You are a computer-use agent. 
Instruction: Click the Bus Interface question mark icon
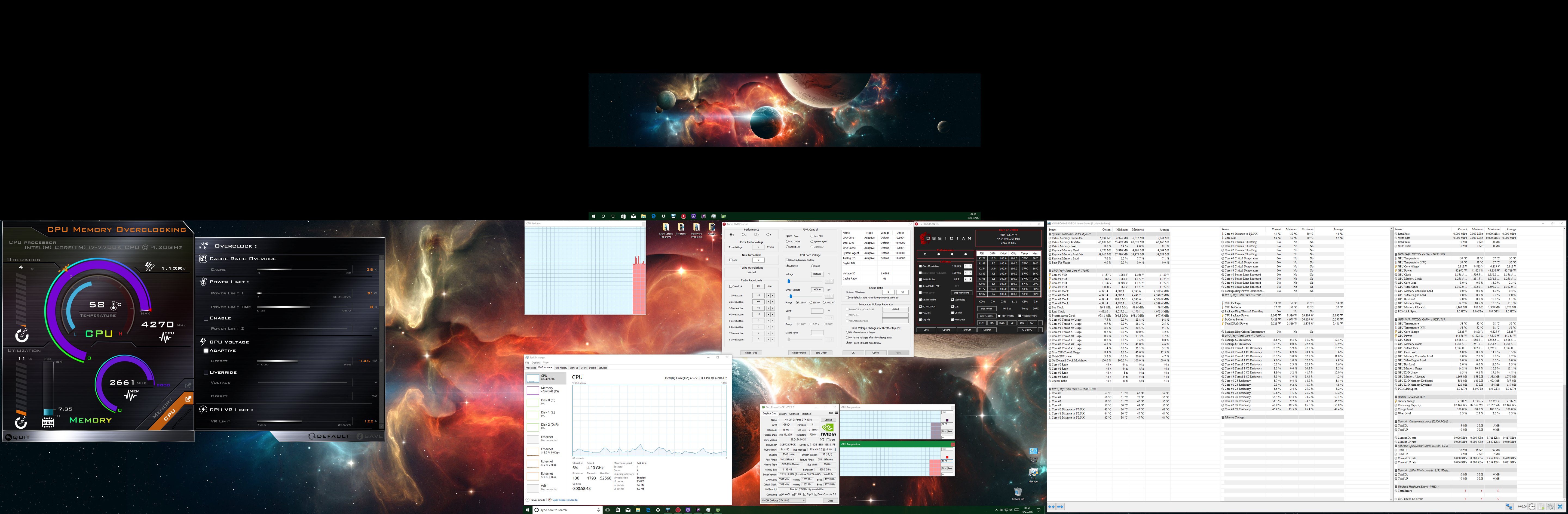click(836, 450)
